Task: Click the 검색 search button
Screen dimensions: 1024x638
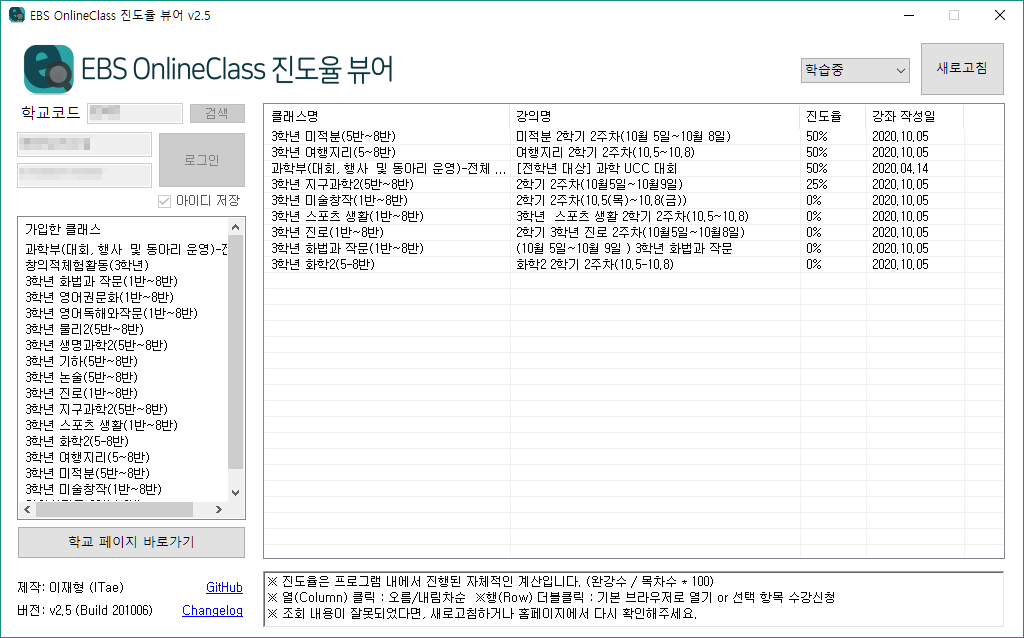Action: 217,113
